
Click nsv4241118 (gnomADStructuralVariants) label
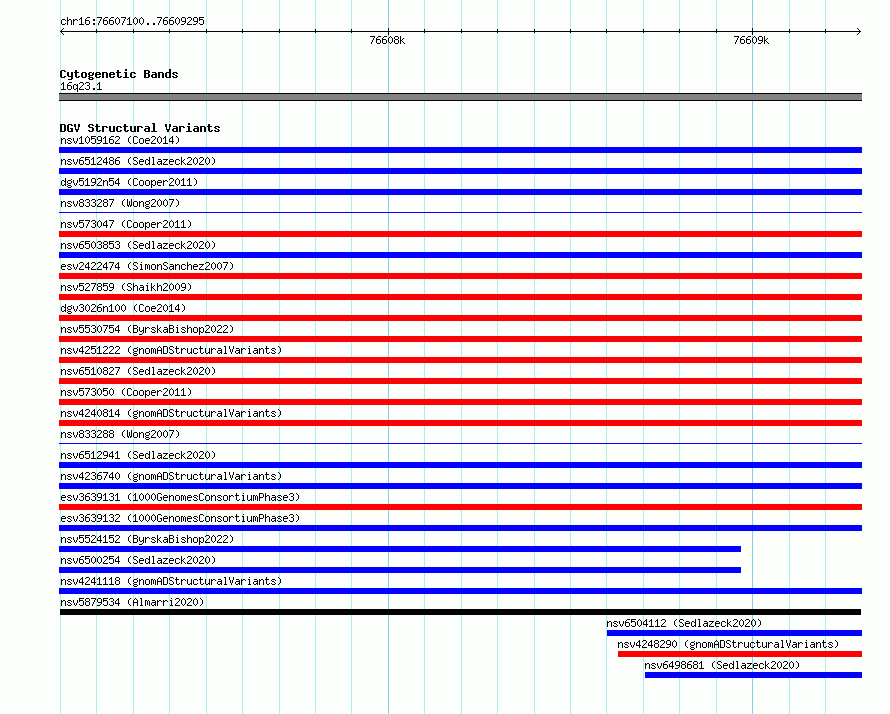(x=171, y=581)
